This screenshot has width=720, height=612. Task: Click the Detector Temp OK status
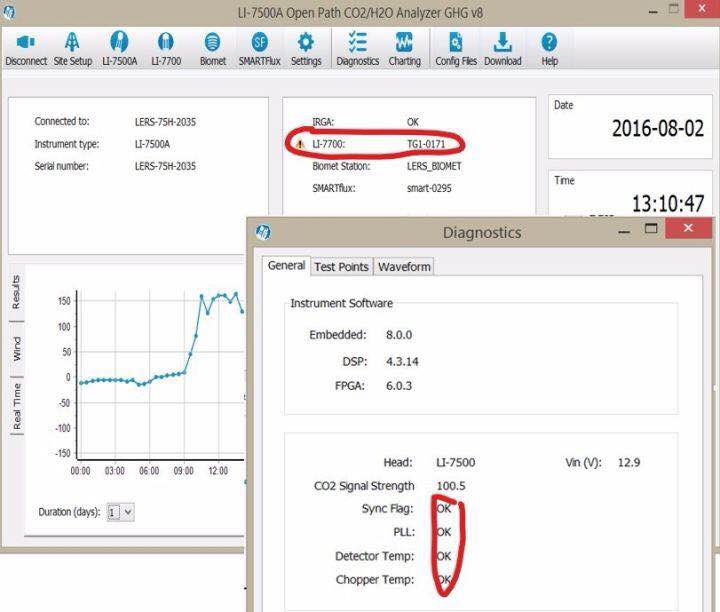(x=444, y=556)
